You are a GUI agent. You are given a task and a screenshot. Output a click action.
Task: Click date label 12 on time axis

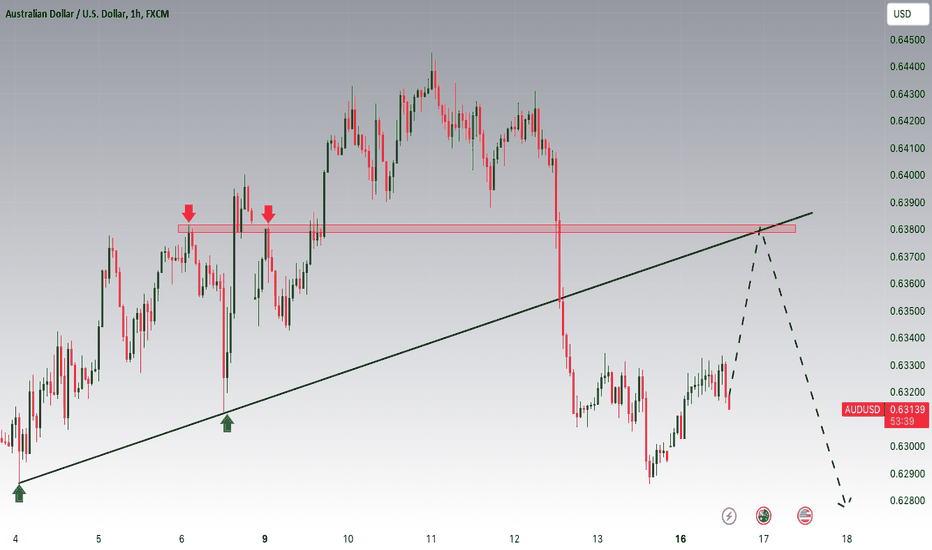click(514, 539)
